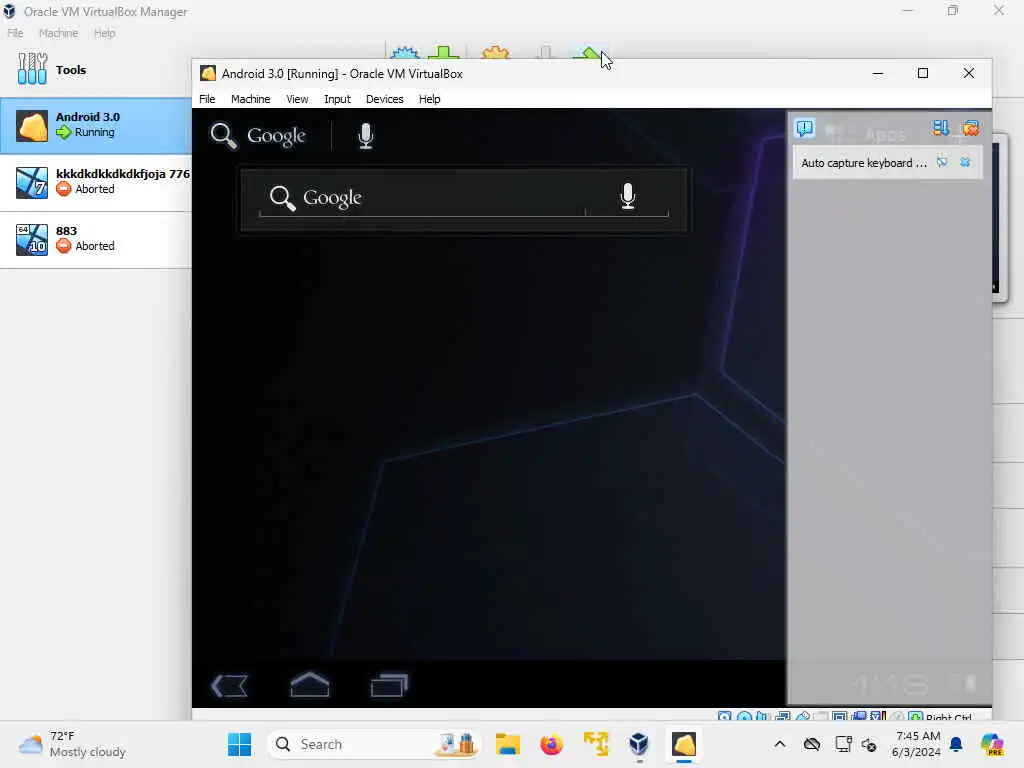This screenshot has height=768, width=1024.
Task: Open Machine menu in VirtualBox Manager window
Action: (58, 33)
